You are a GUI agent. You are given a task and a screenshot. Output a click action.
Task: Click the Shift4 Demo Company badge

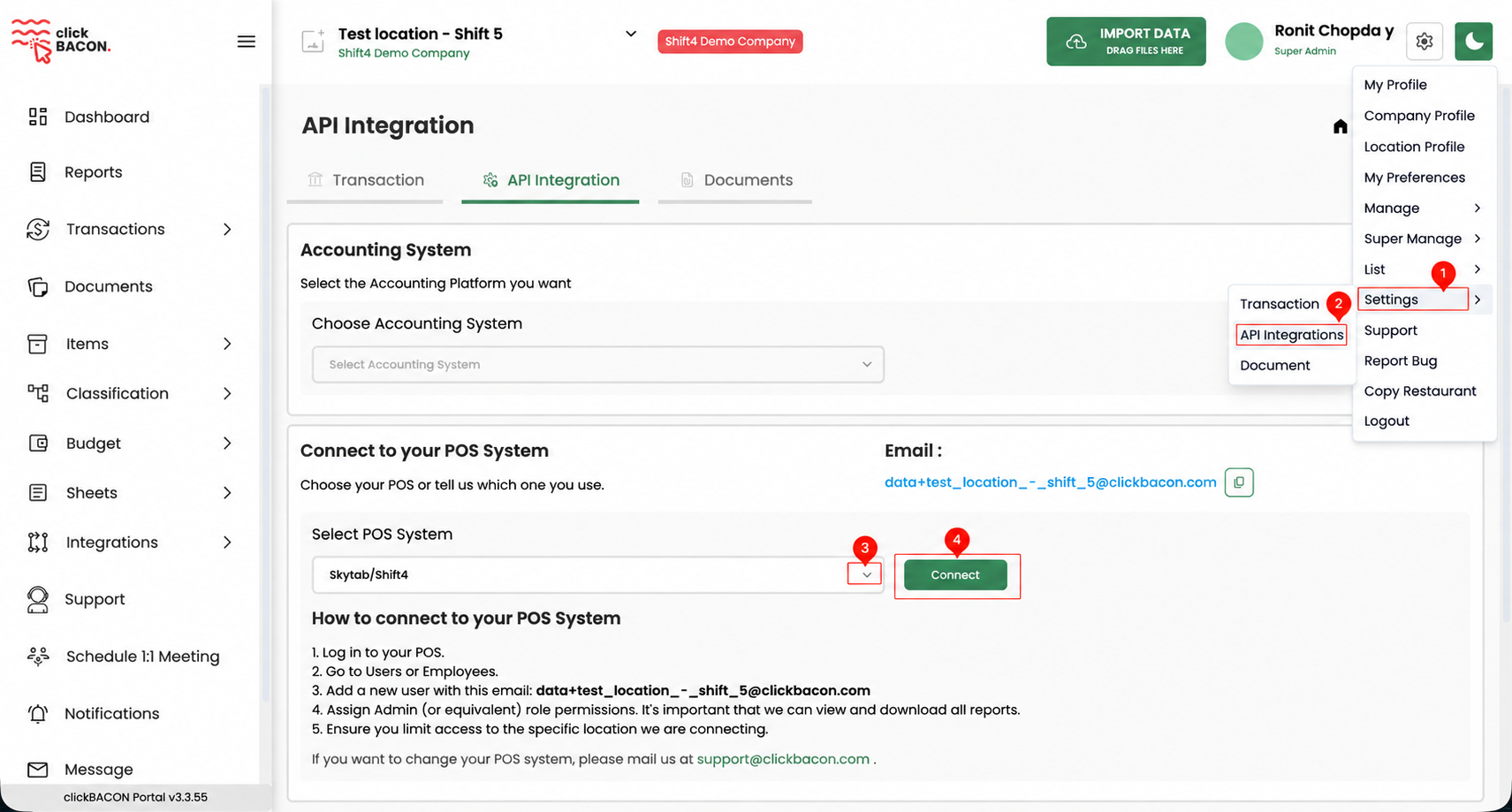730,42
